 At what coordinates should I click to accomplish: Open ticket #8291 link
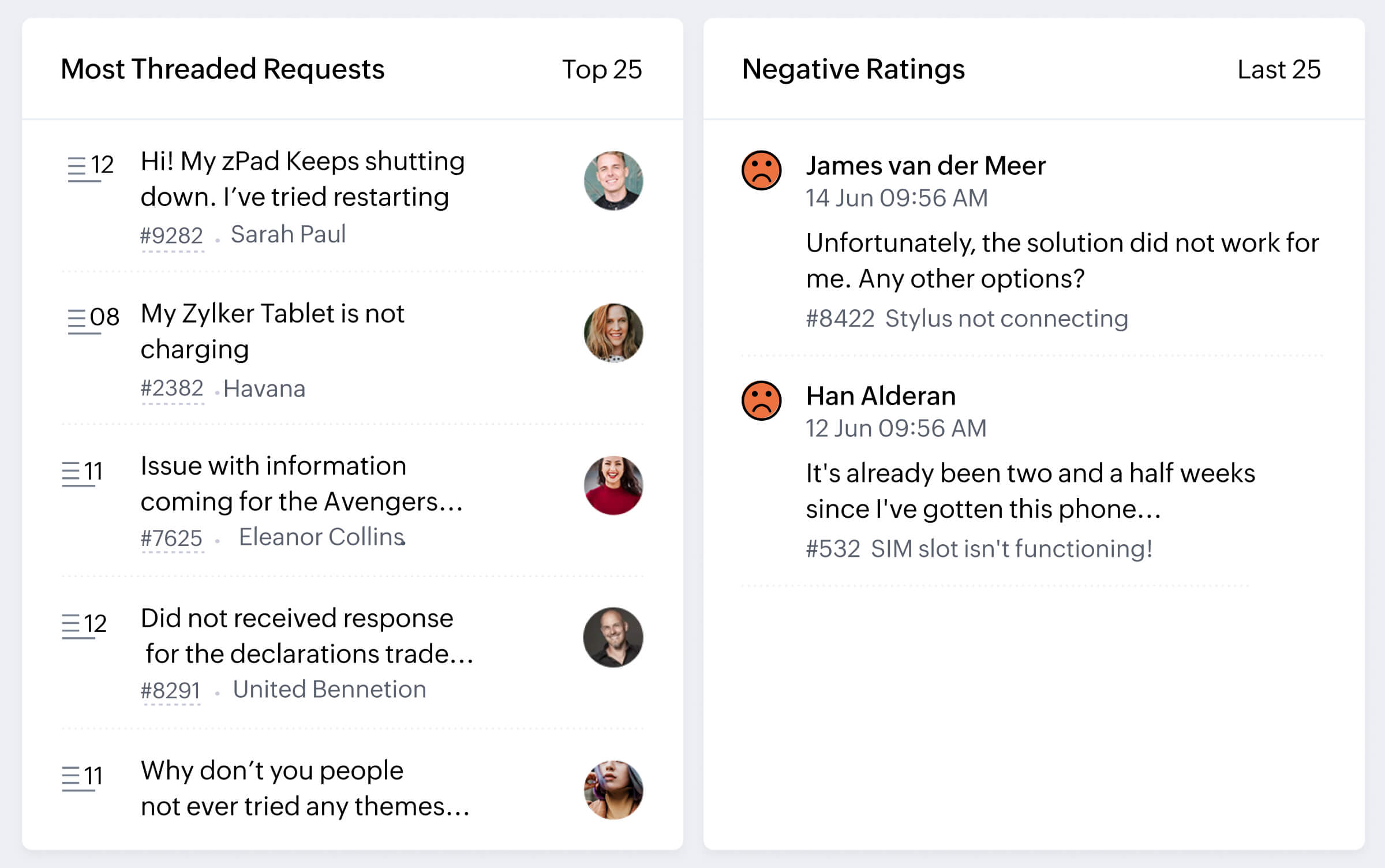click(x=170, y=691)
